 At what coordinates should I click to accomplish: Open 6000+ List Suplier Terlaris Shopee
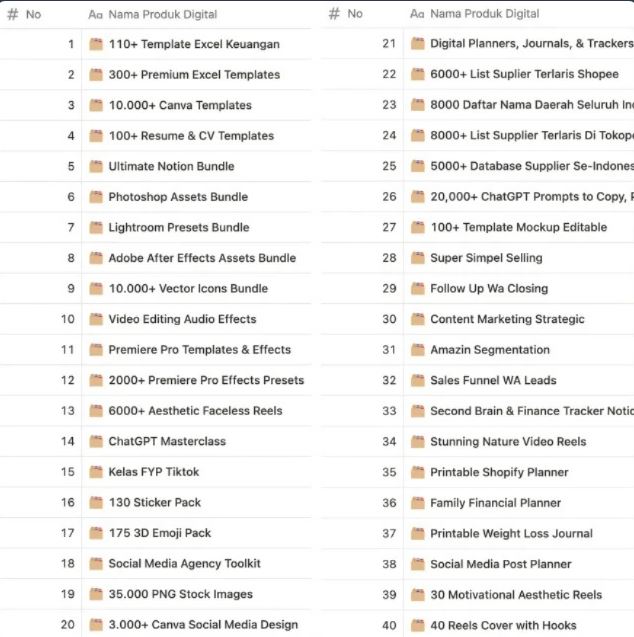(x=524, y=74)
